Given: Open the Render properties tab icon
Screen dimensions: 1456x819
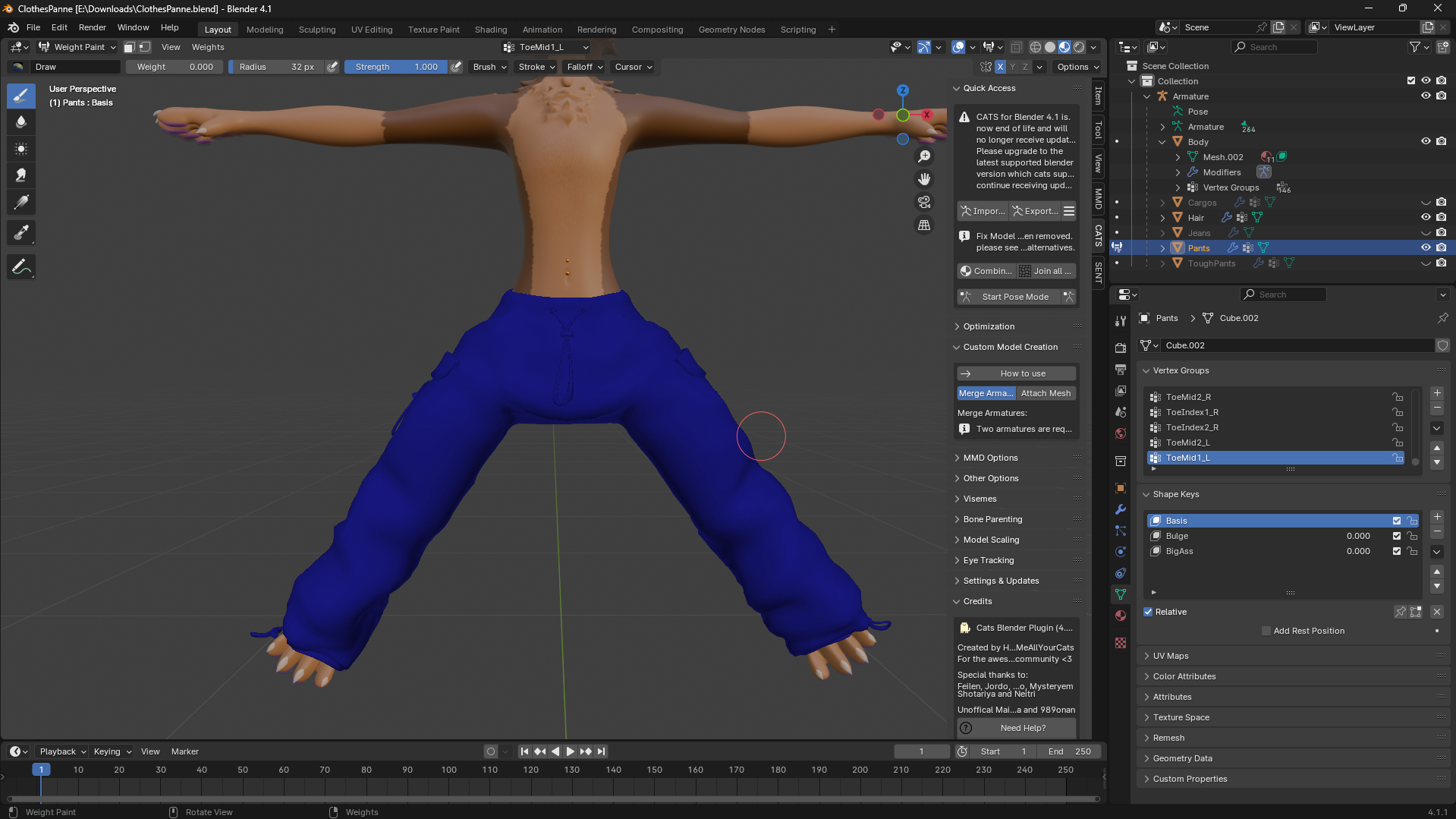Looking at the screenshot, I should (x=1121, y=348).
